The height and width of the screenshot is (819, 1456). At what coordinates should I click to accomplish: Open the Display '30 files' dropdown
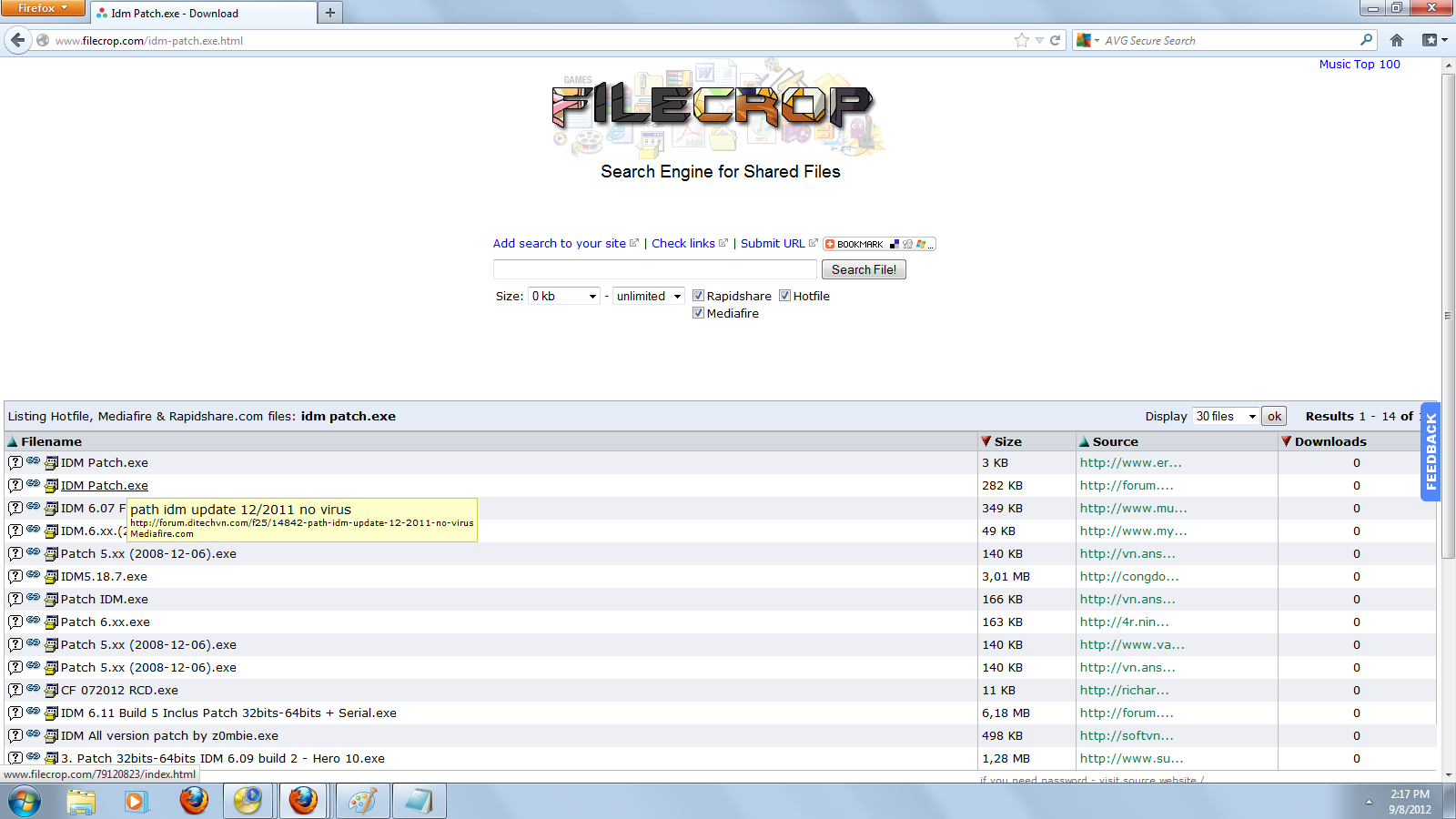click(1226, 416)
